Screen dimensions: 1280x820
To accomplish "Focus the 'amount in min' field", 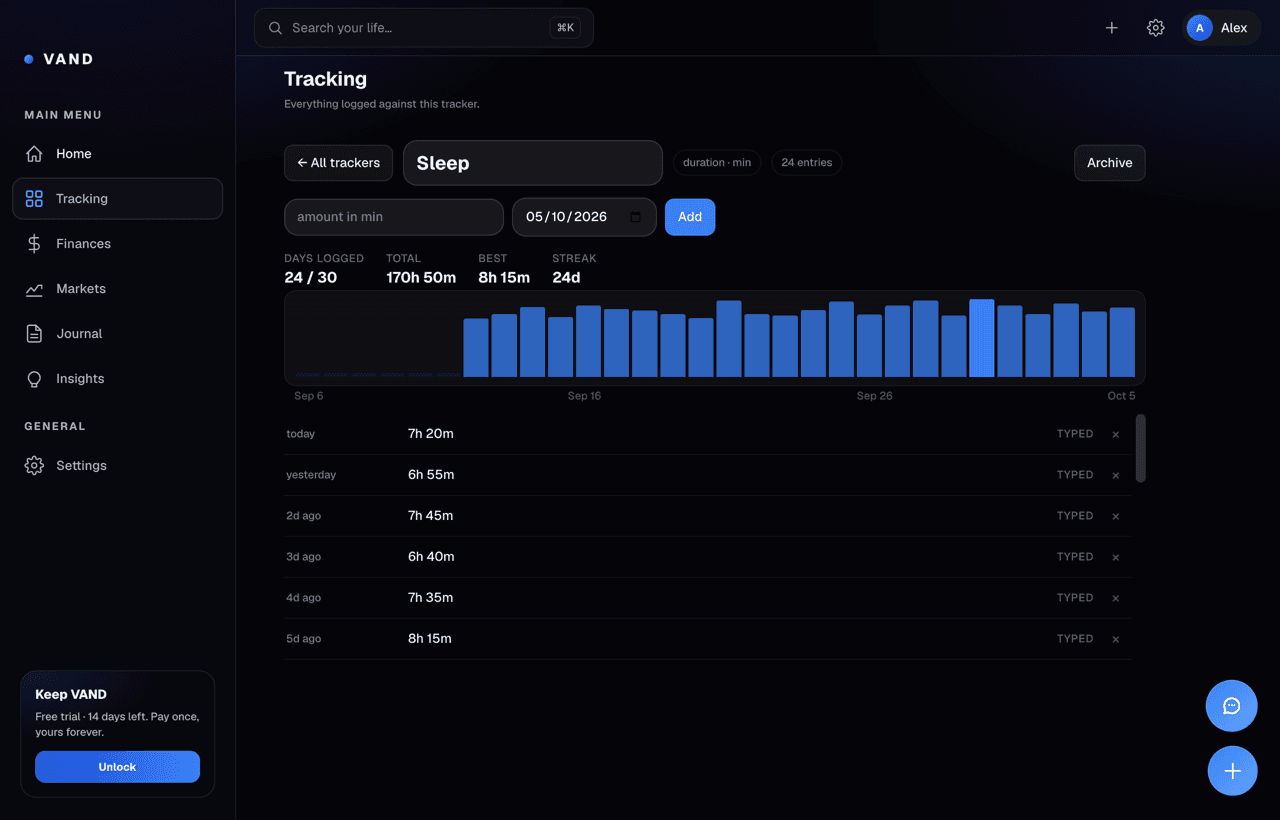I will [394, 217].
